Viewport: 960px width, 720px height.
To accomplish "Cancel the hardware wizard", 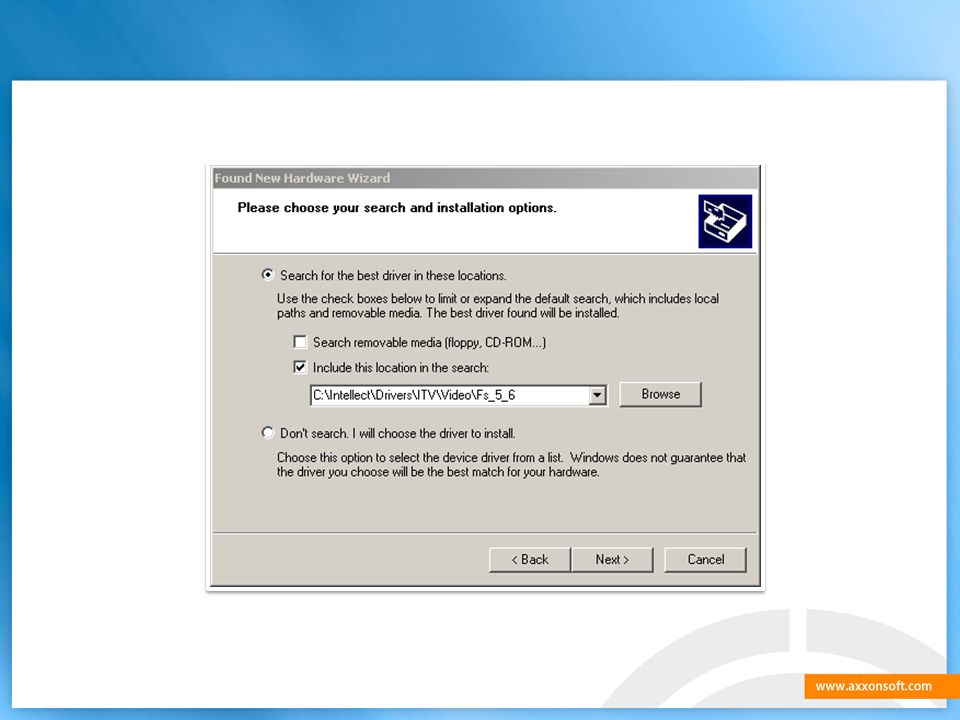I will click(x=705, y=560).
